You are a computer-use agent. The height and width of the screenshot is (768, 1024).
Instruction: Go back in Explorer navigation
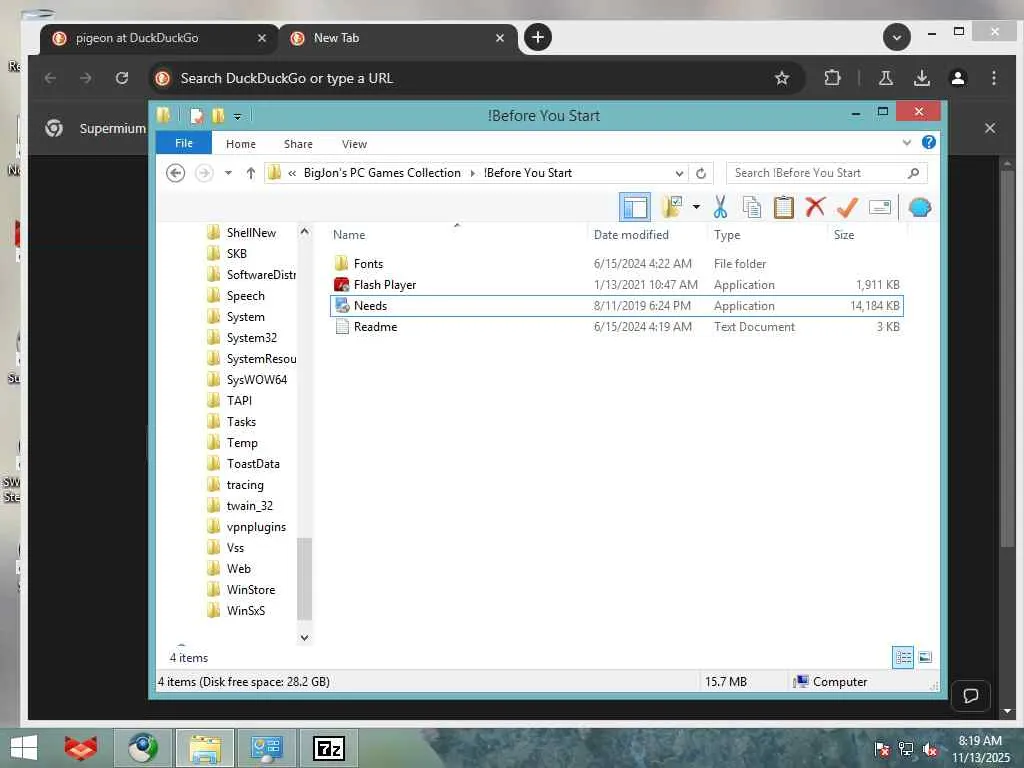click(175, 173)
